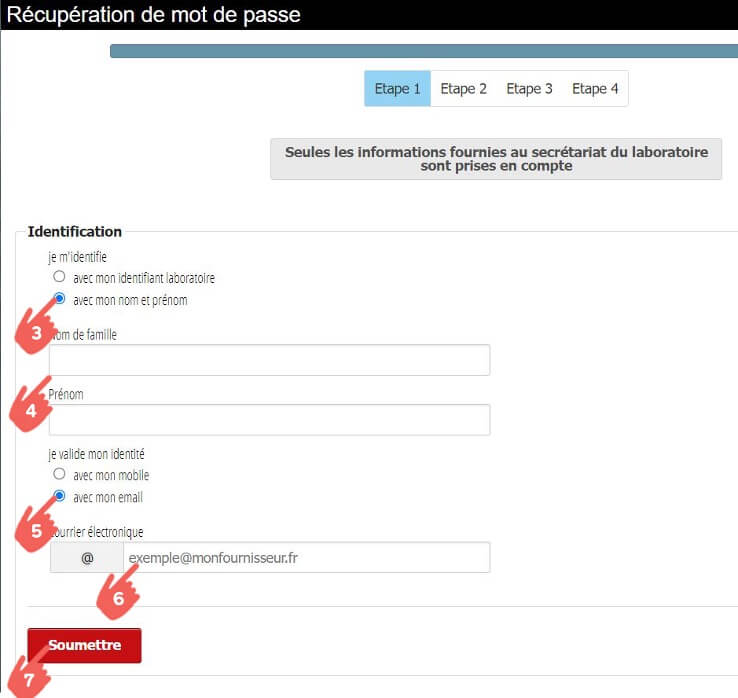
Task: Choose 'avec mon nom et prénom' radio option
Action: click(60, 299)
